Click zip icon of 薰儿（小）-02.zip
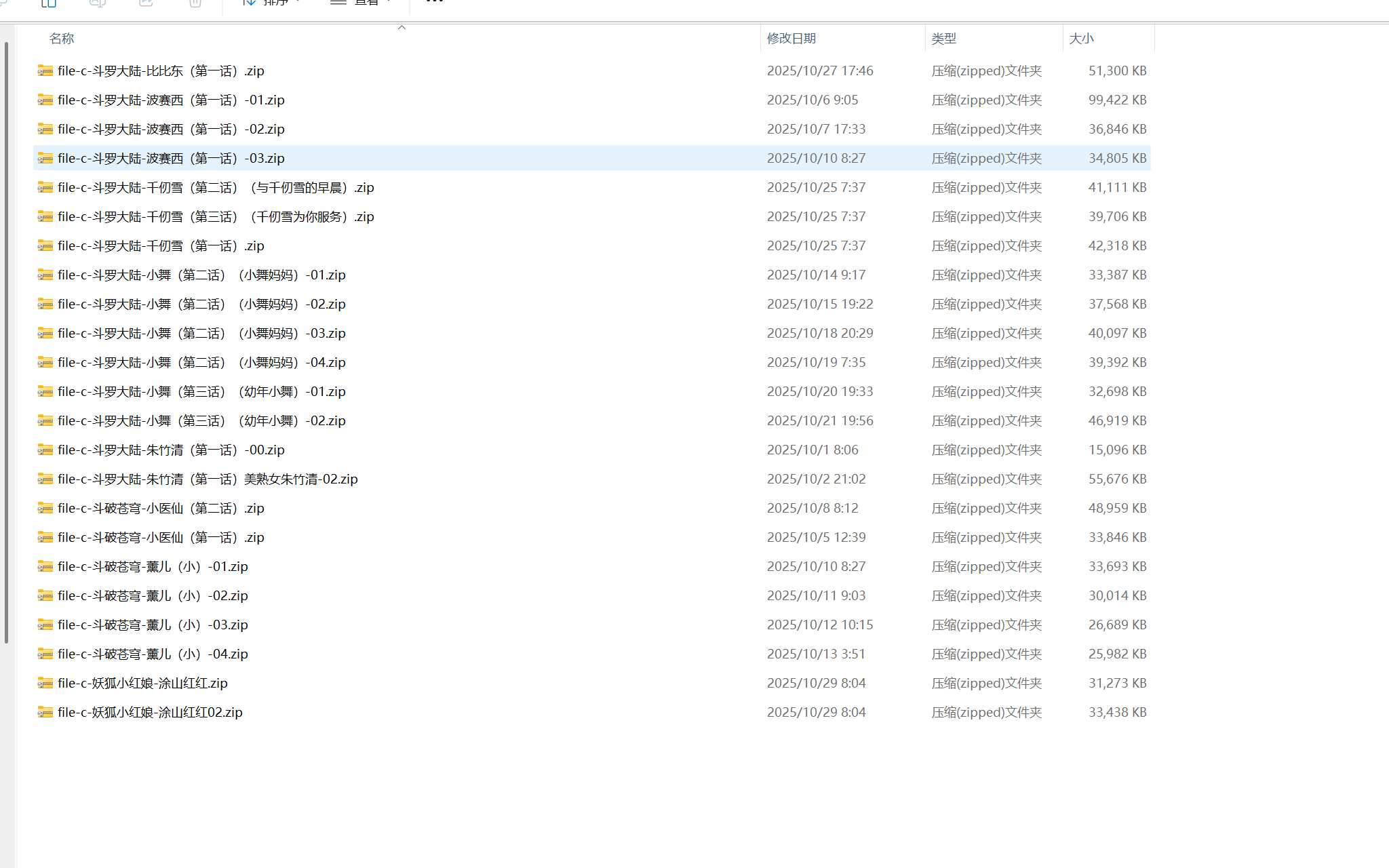Image resolution: width=1389 pixels, height=868 pixels. 45,595
